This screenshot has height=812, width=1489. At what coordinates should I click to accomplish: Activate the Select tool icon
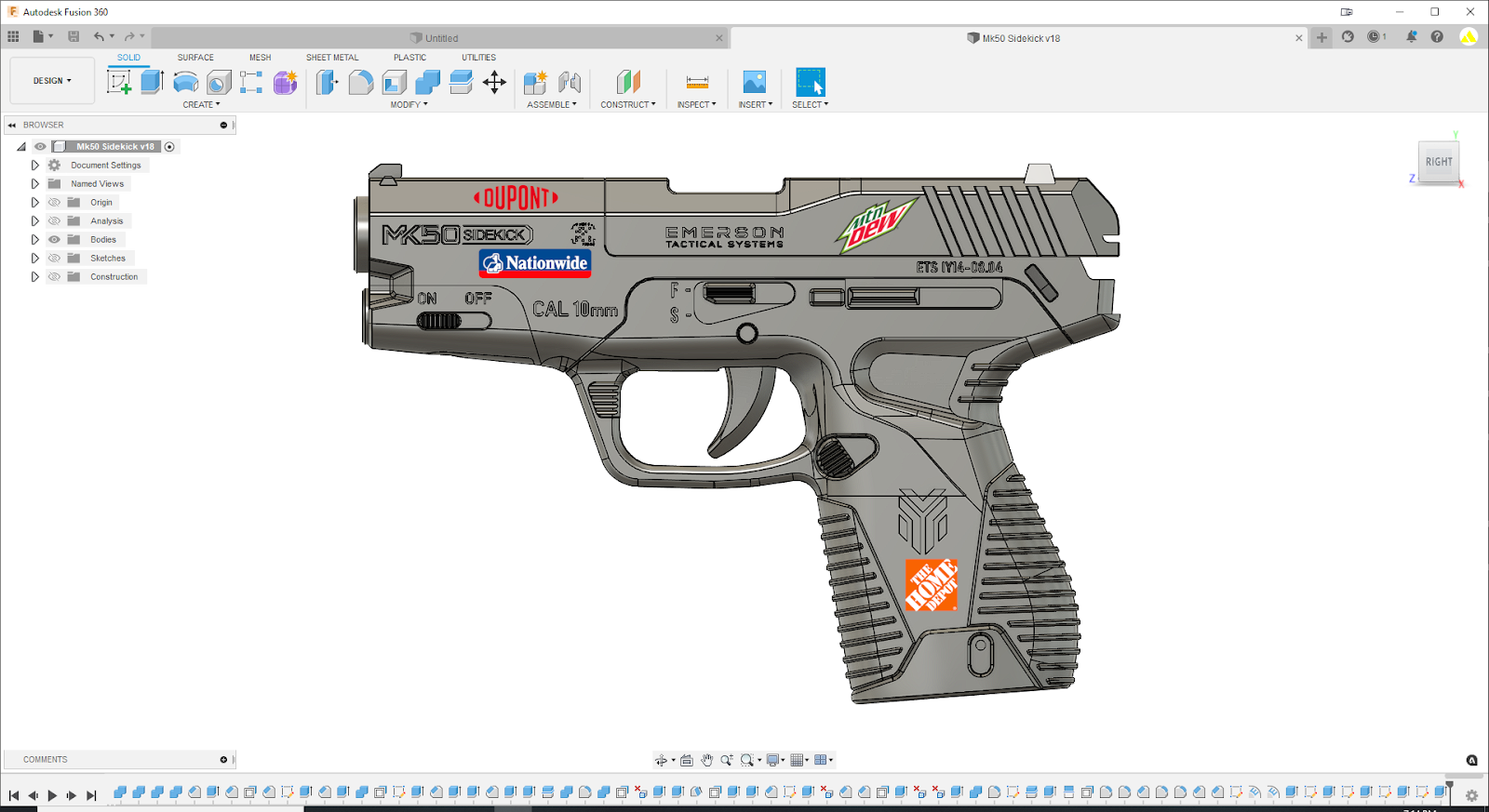811,82
